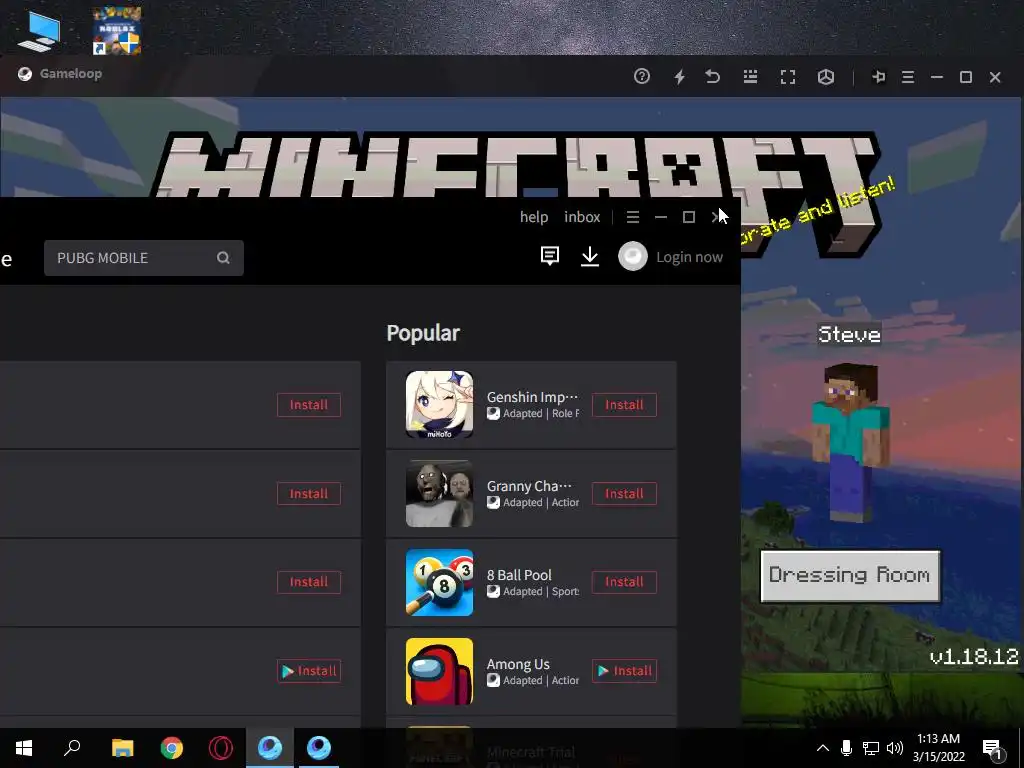Open the This PC desktop icon
The height and width of the screenshot is (768, 1024).
38,30
